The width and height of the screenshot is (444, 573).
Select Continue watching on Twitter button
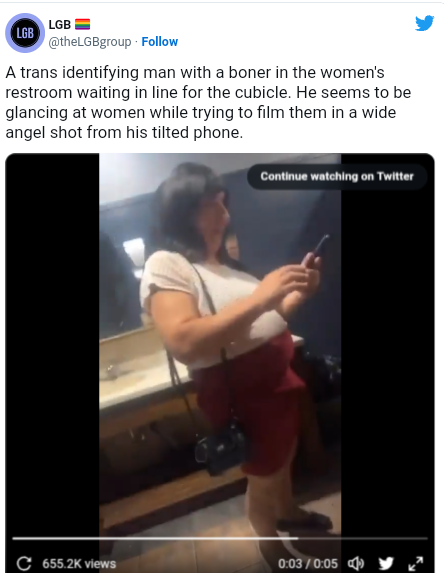coord(337,177)
